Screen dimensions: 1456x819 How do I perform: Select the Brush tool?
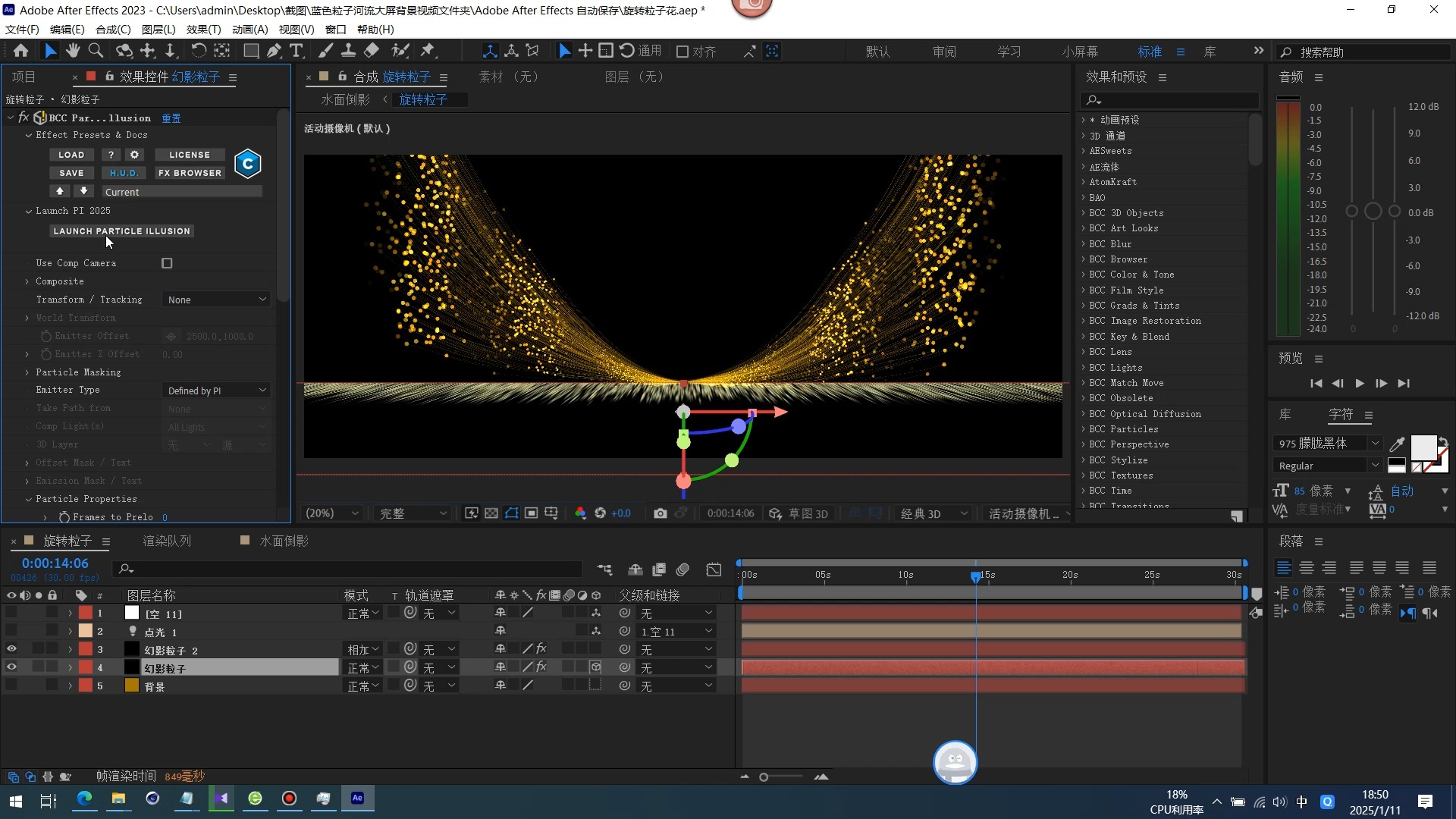point(325,51)
